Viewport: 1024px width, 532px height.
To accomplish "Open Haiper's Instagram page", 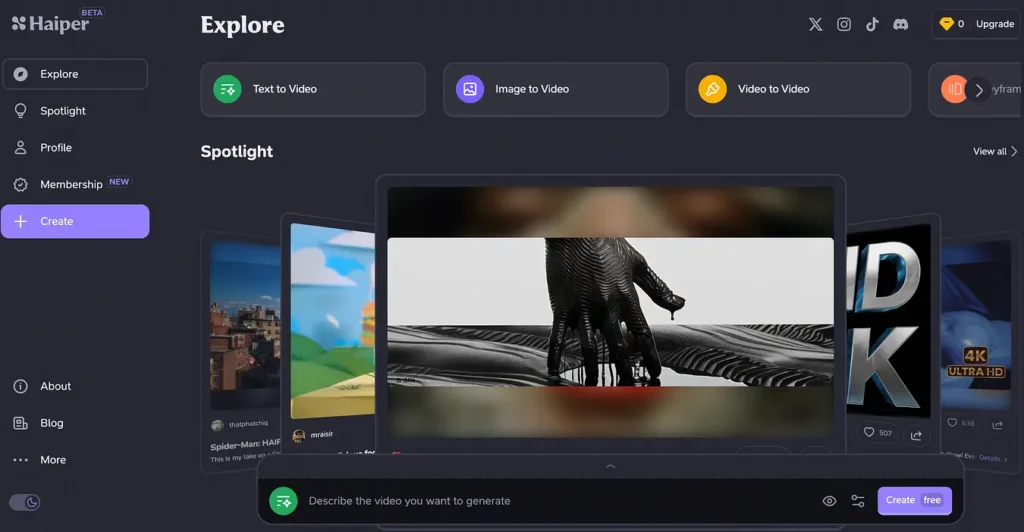I will [844, 24].
